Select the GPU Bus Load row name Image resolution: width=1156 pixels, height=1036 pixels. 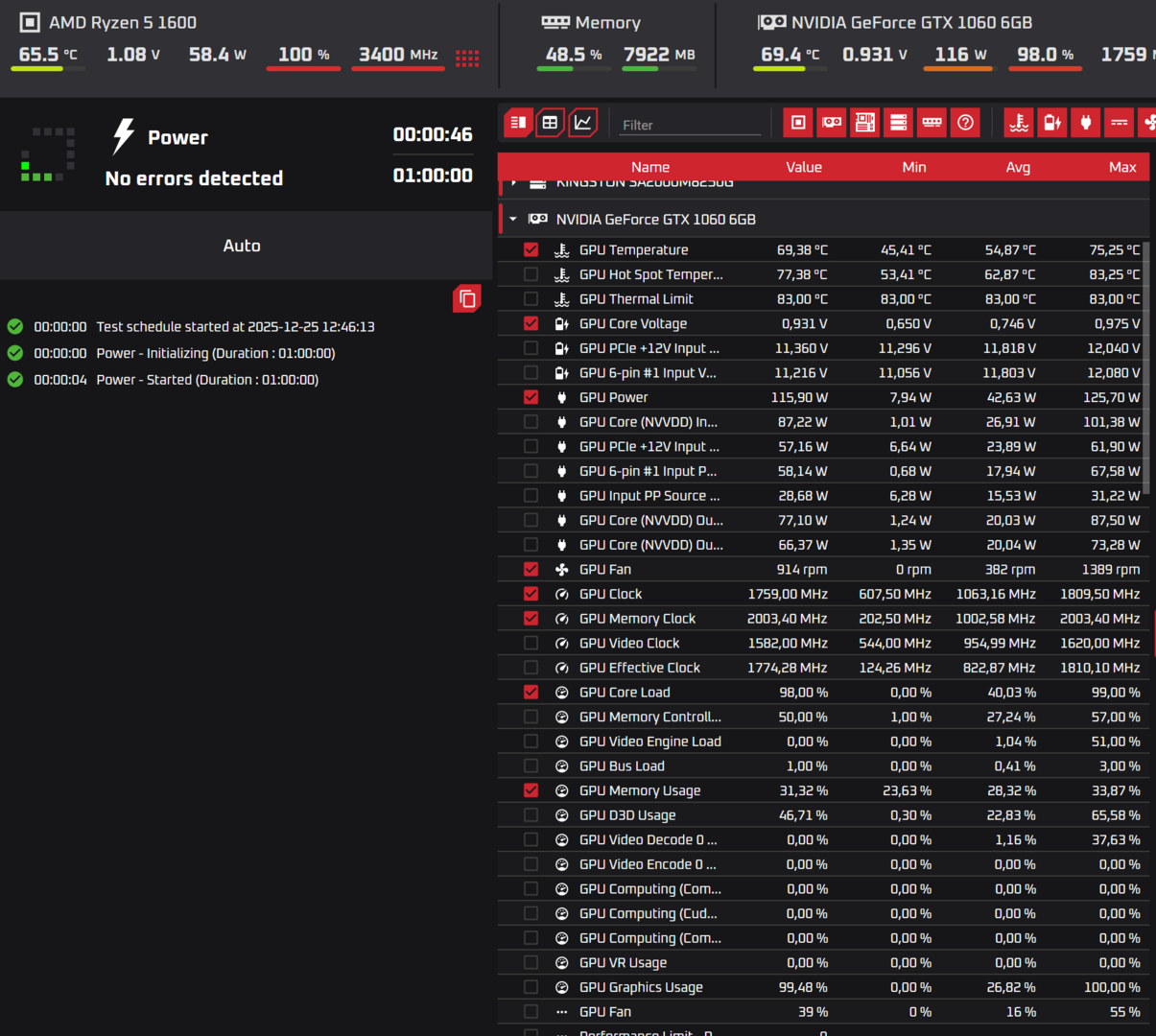622,765
